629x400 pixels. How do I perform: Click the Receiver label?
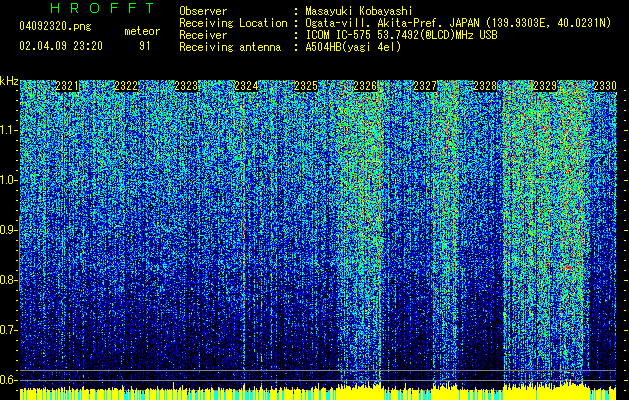pyautogui.click(x=203, y=35)
